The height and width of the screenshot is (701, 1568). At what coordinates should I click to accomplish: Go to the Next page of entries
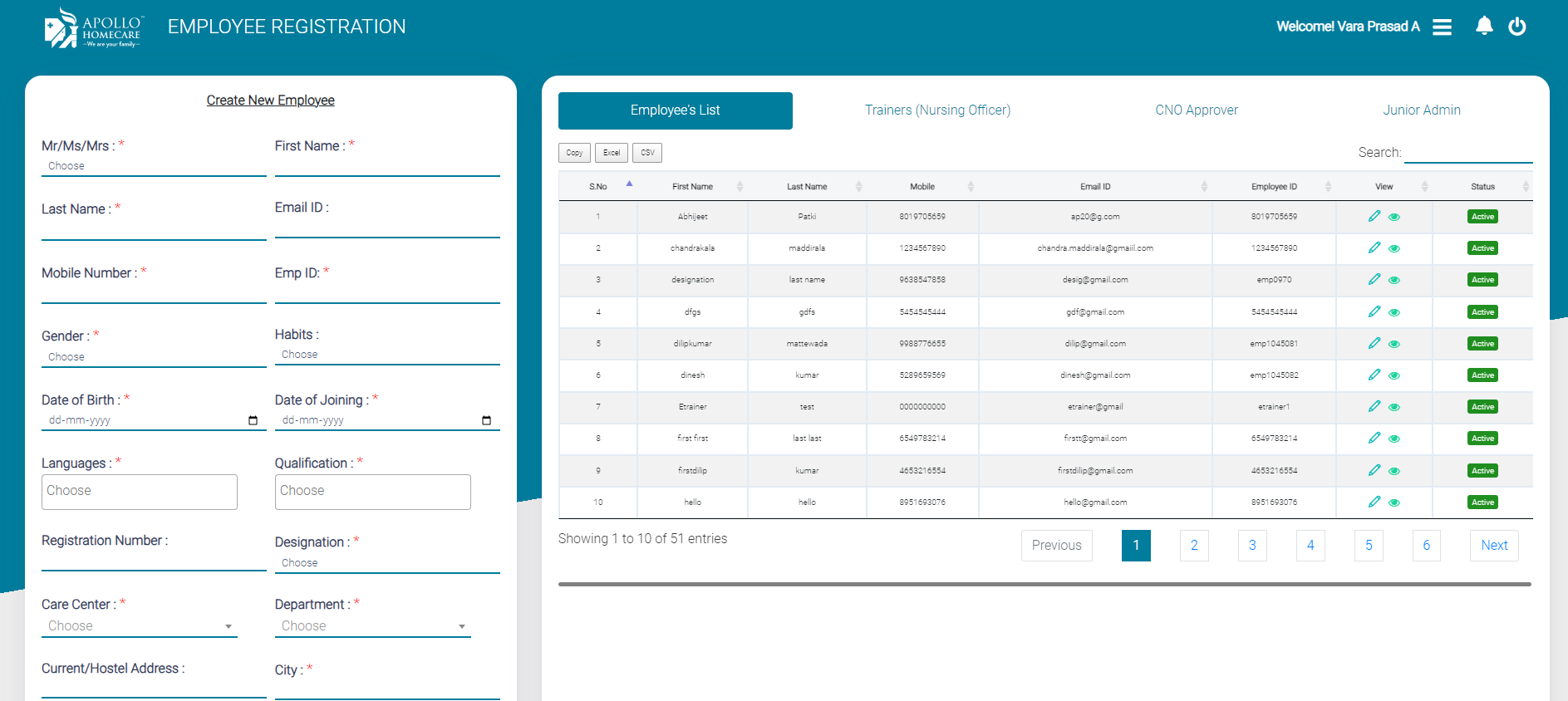[1493, 546]
